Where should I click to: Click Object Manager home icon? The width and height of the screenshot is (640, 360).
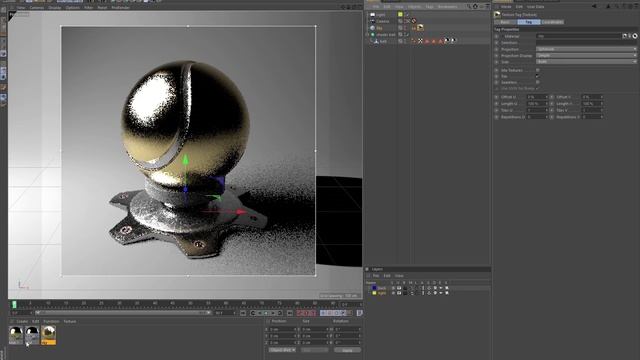point(475,7)
